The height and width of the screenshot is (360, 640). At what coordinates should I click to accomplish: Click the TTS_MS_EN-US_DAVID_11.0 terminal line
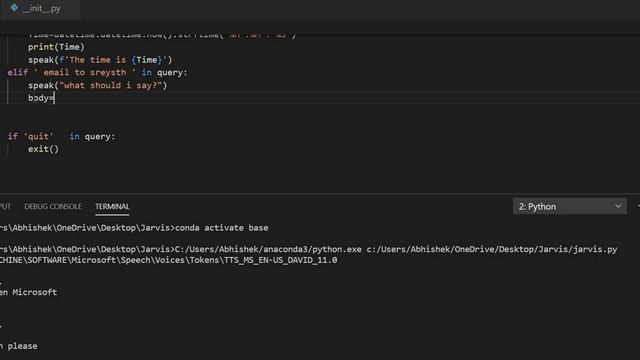169,260
